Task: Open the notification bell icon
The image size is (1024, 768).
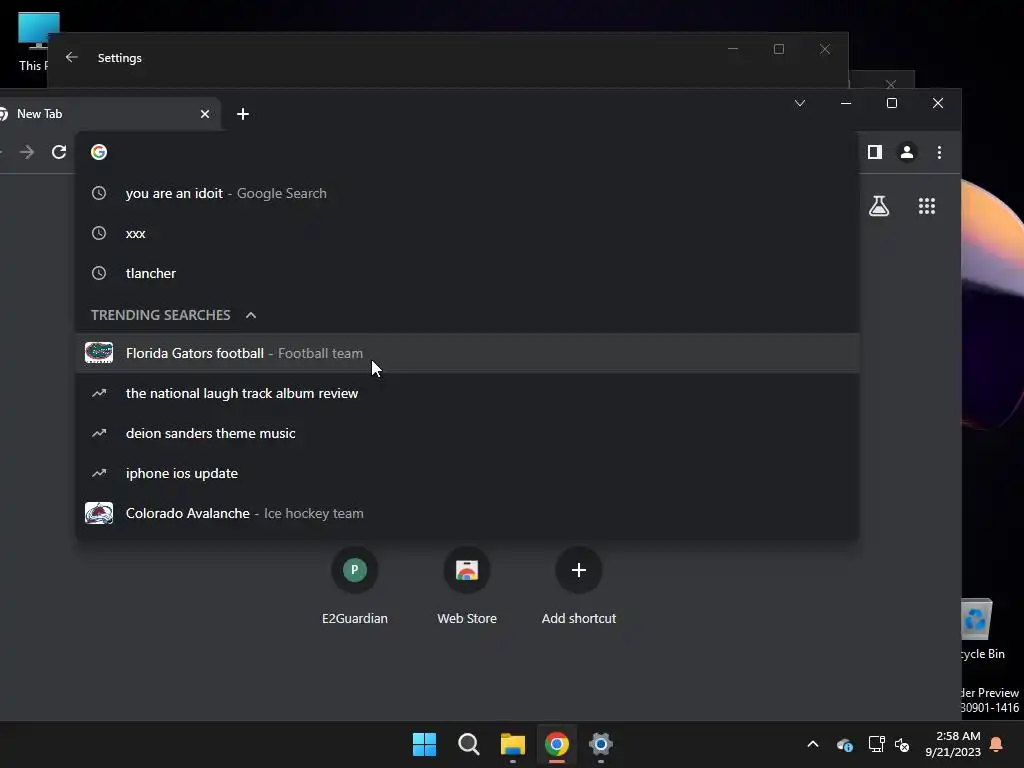Action: point(997,744)
